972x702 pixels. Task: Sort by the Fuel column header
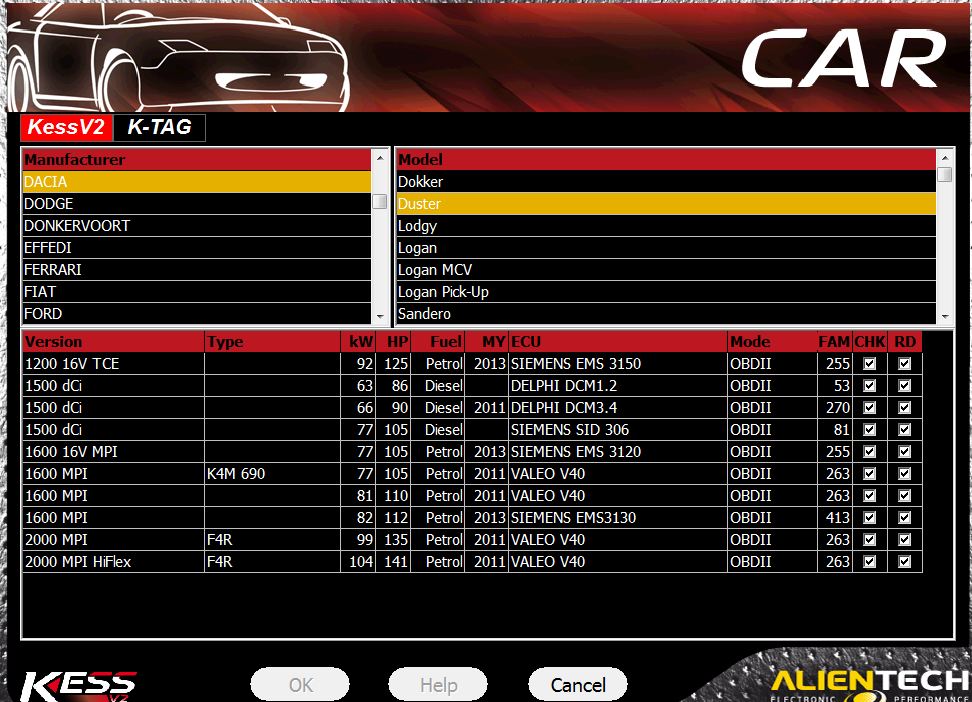(x=438, y=342)
